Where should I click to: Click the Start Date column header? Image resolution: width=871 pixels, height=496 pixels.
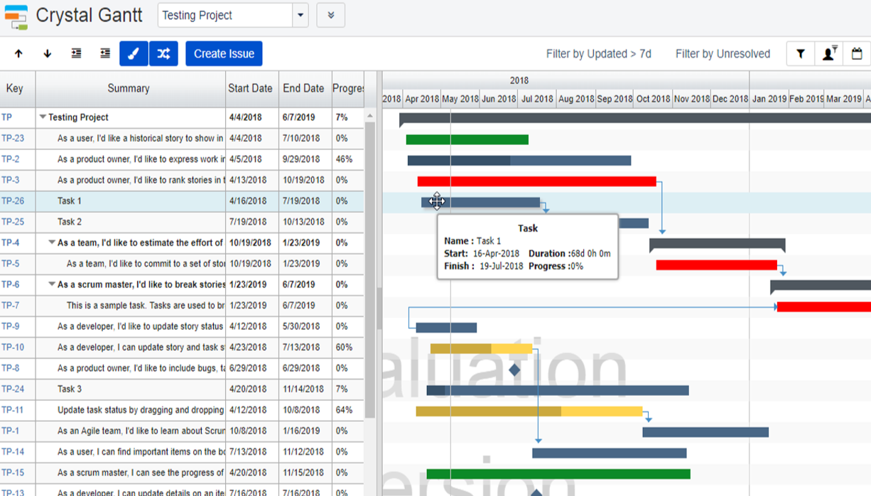tap(250, 88)
